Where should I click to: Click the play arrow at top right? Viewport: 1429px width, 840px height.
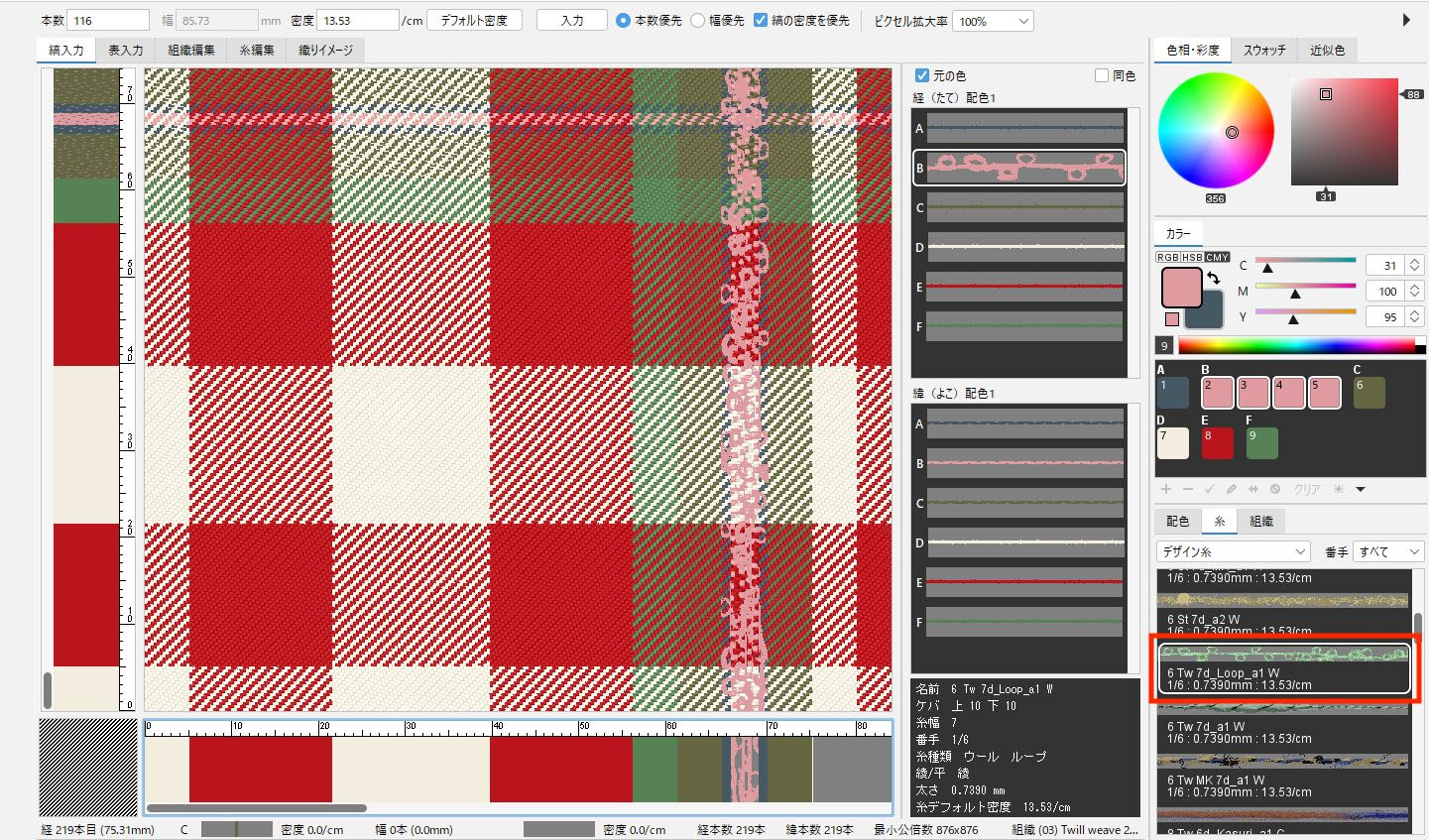tap(1406, 20)
